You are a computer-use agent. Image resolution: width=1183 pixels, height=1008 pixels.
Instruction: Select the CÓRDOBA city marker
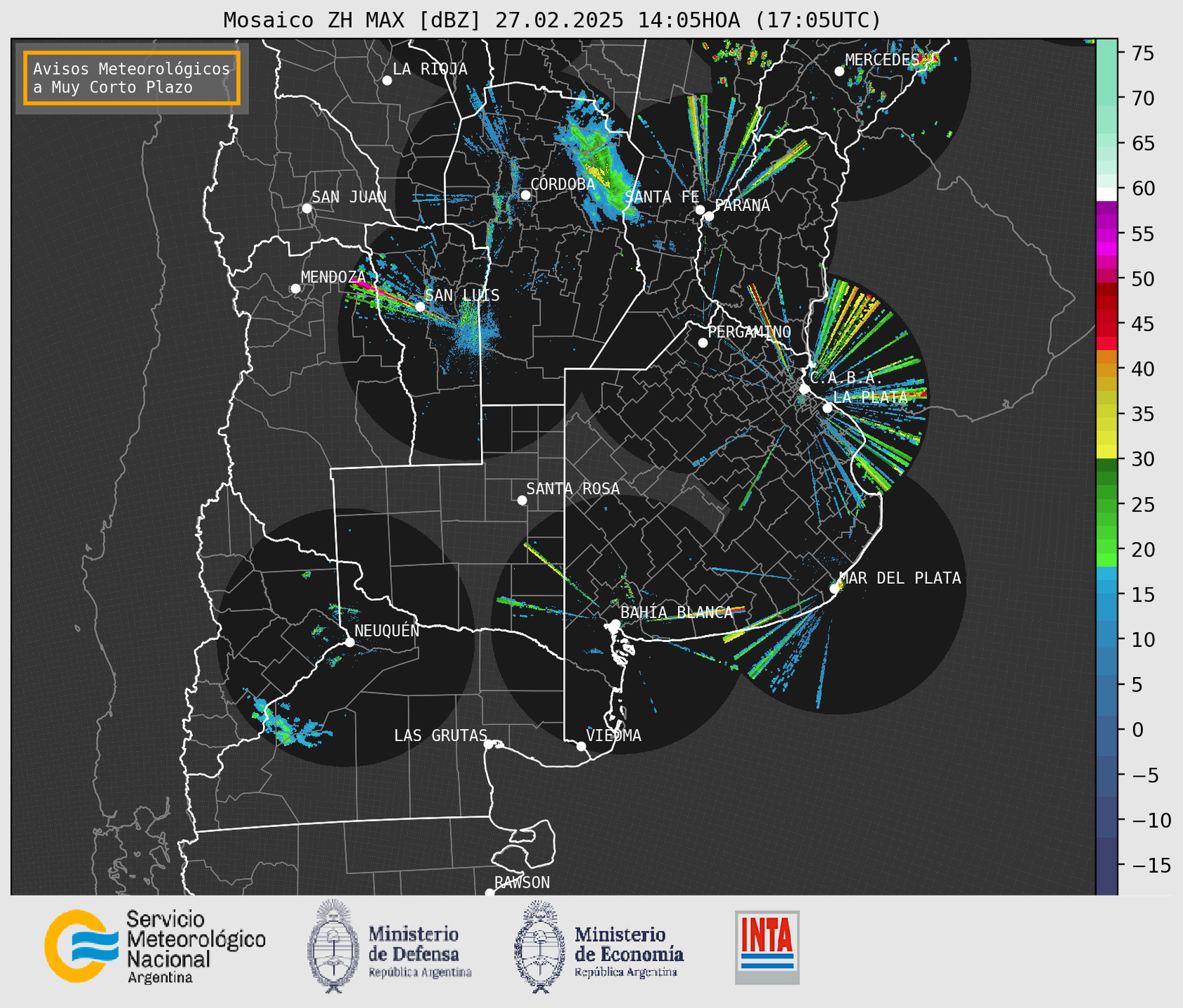pyautogui.click(x=525, y=195)
